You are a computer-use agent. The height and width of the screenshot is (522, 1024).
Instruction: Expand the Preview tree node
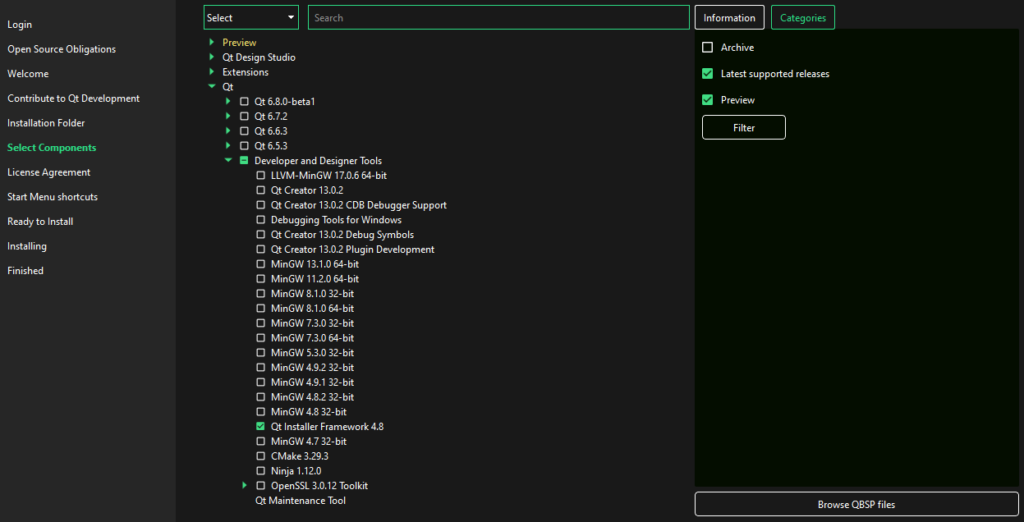coord(212,42)
